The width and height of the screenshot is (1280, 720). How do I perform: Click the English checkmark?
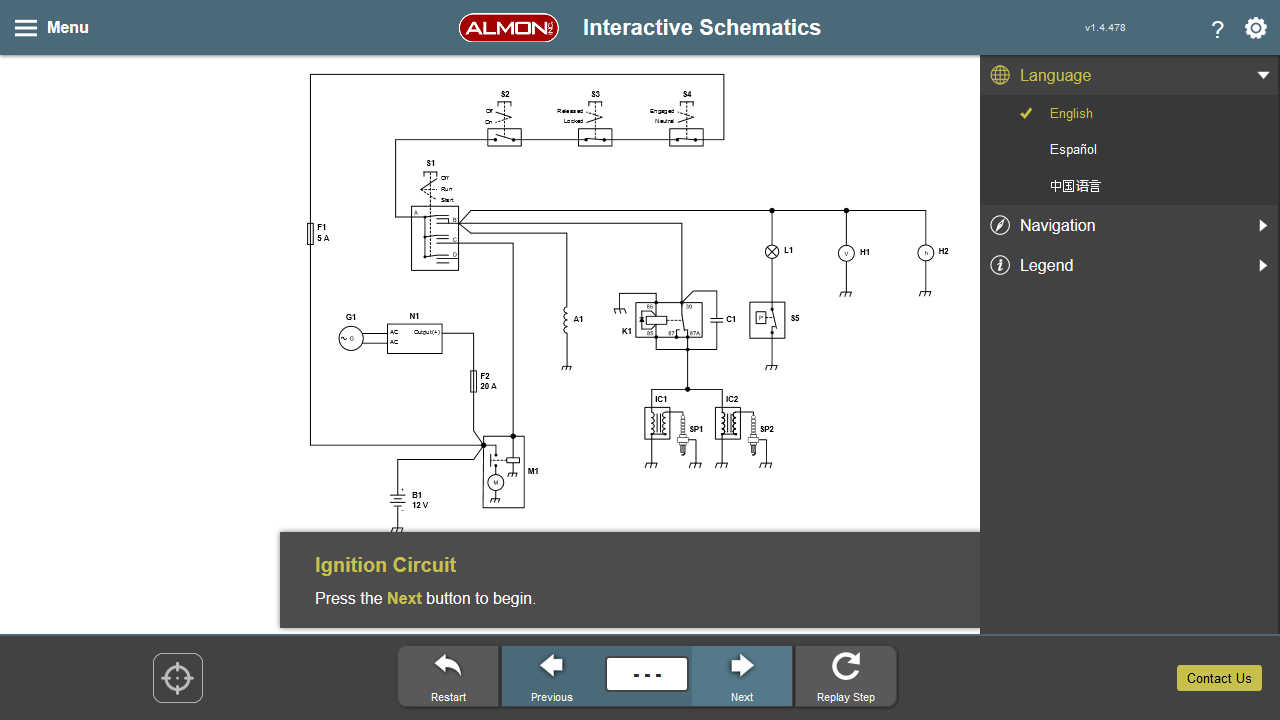(x=1025, y=113)
